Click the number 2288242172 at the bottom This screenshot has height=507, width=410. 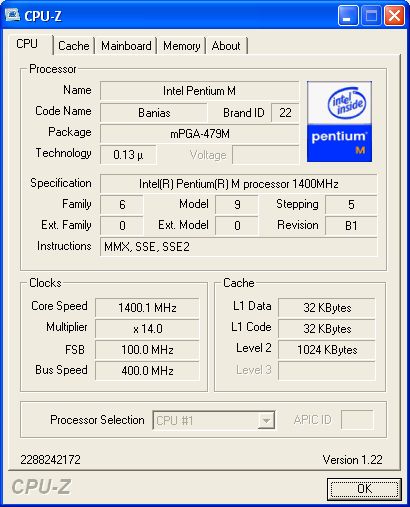coord(50,460)
